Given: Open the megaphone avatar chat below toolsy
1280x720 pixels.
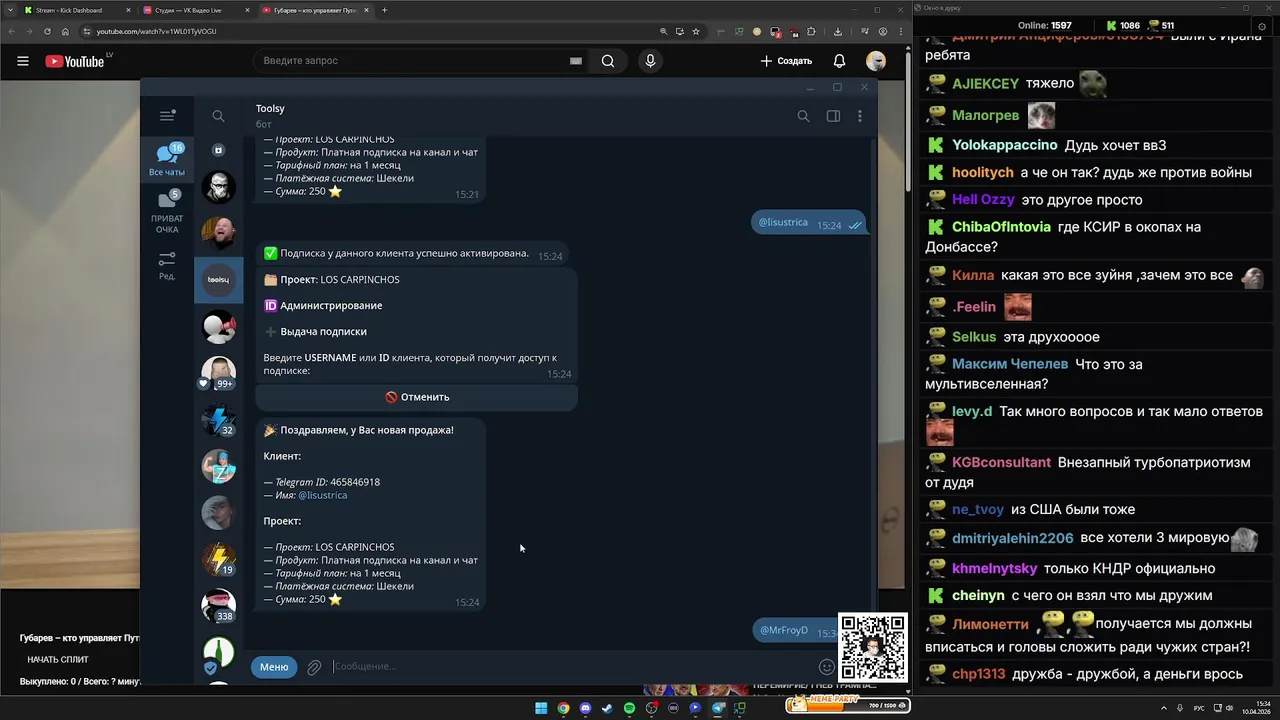Looking at the screenshot, I should (x=218, y=326).
